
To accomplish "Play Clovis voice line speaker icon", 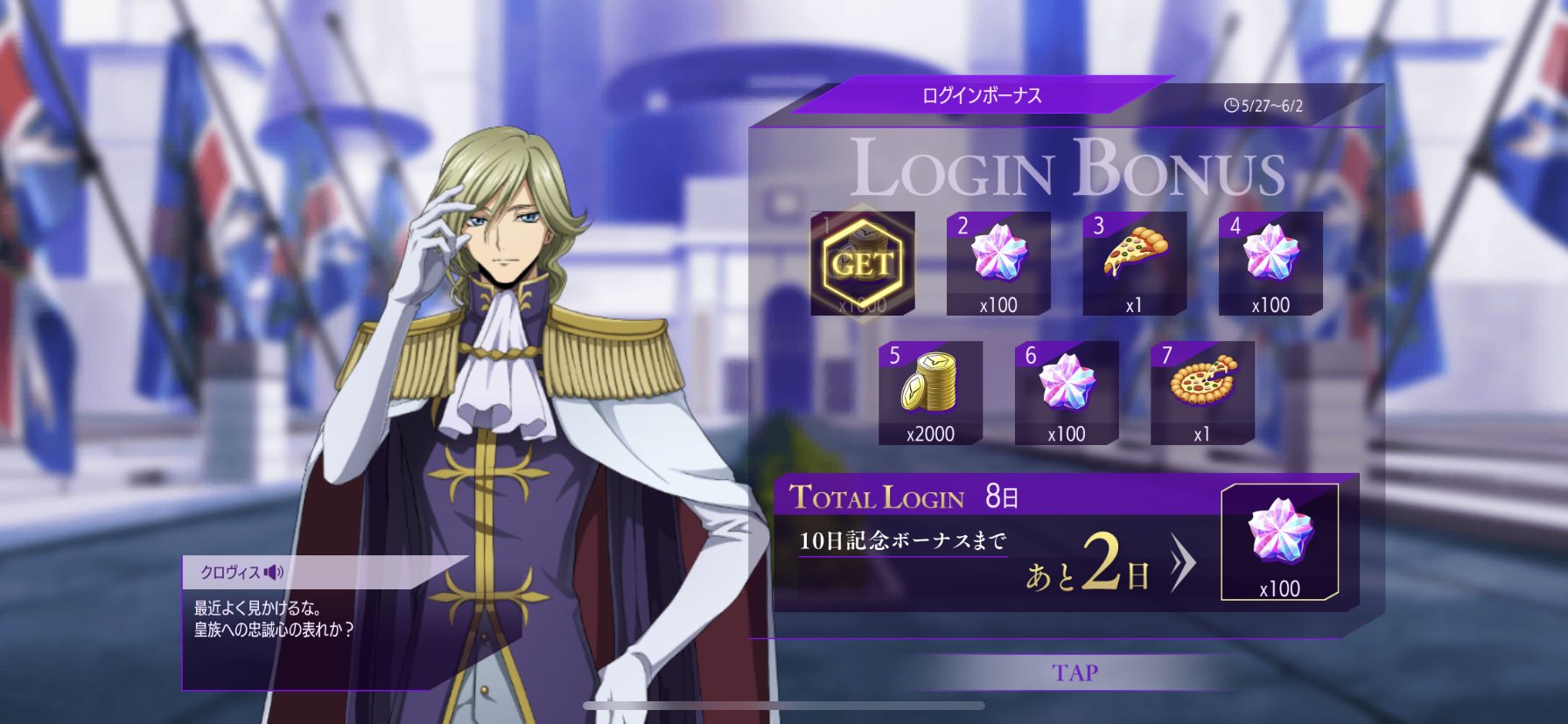I will point(275,572).
